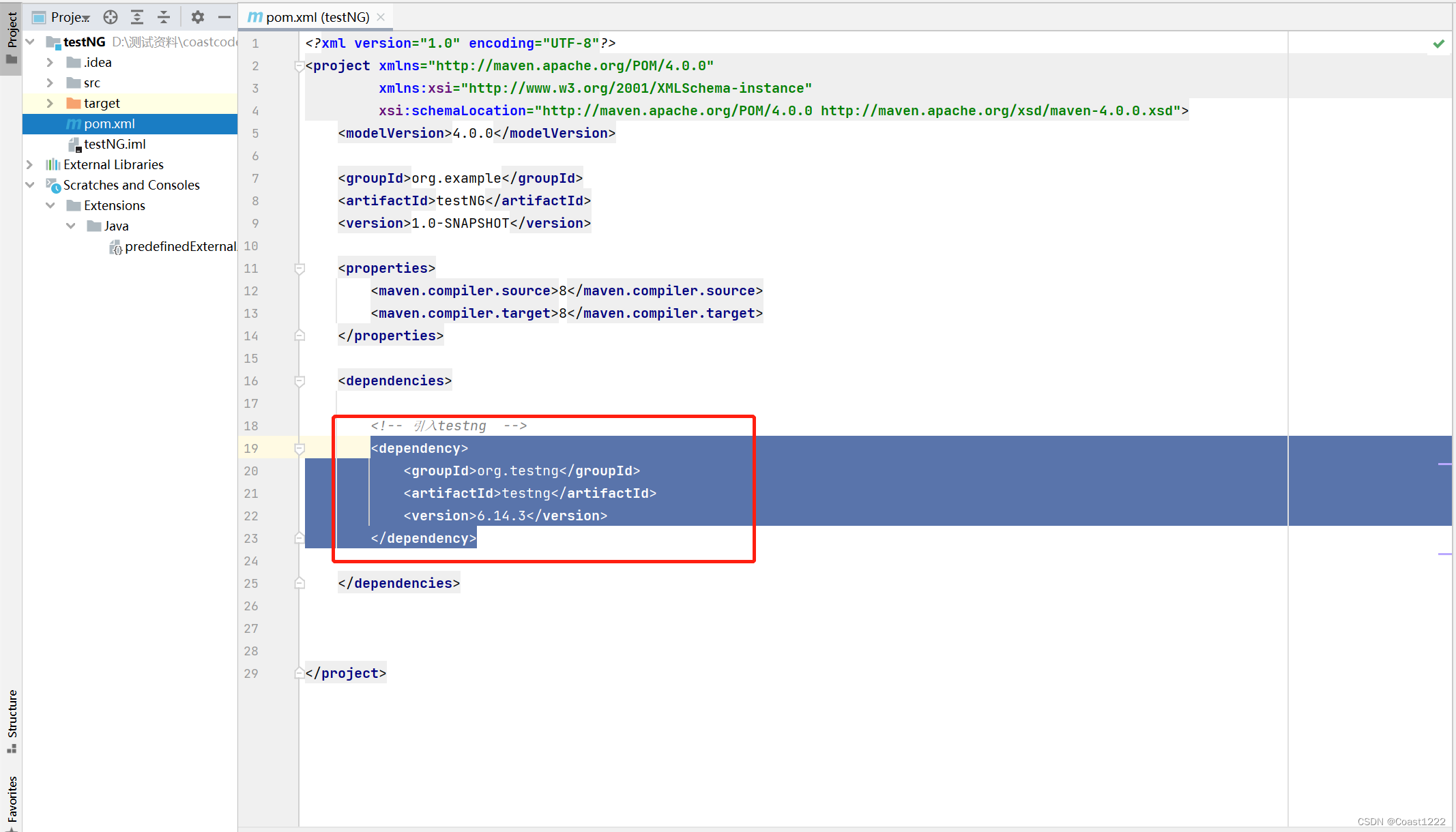
Task: Select testNG.iml file in tree
Action: (115, 145)
